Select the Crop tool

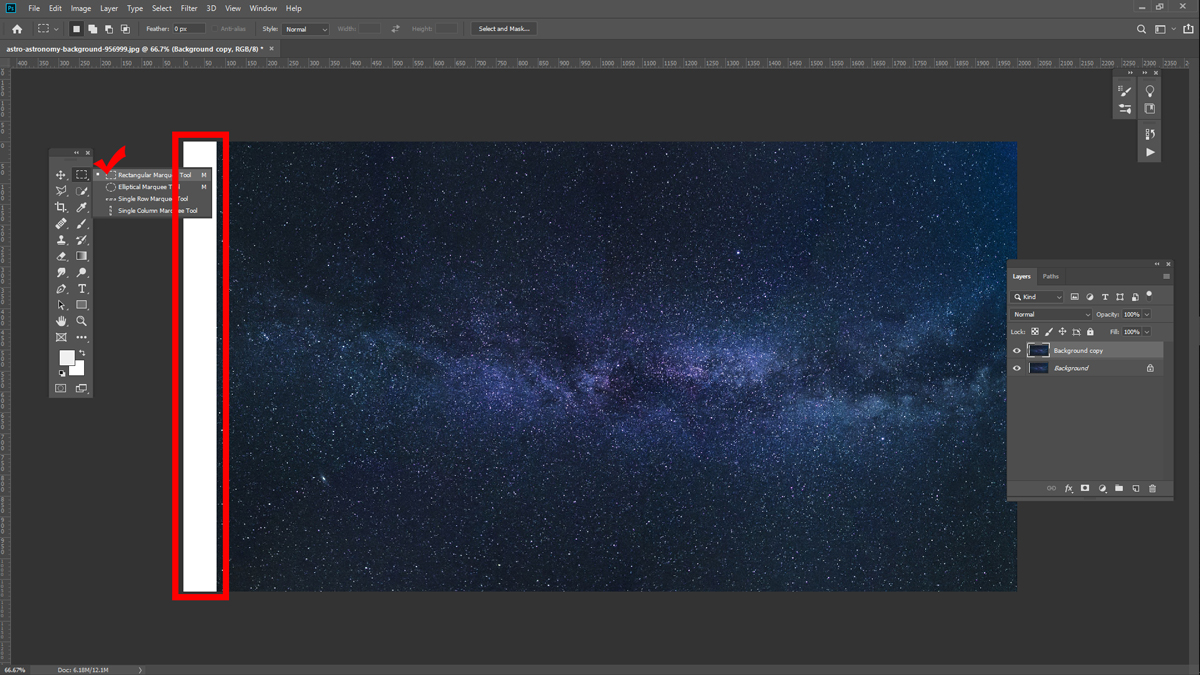(x=61, y=207)
